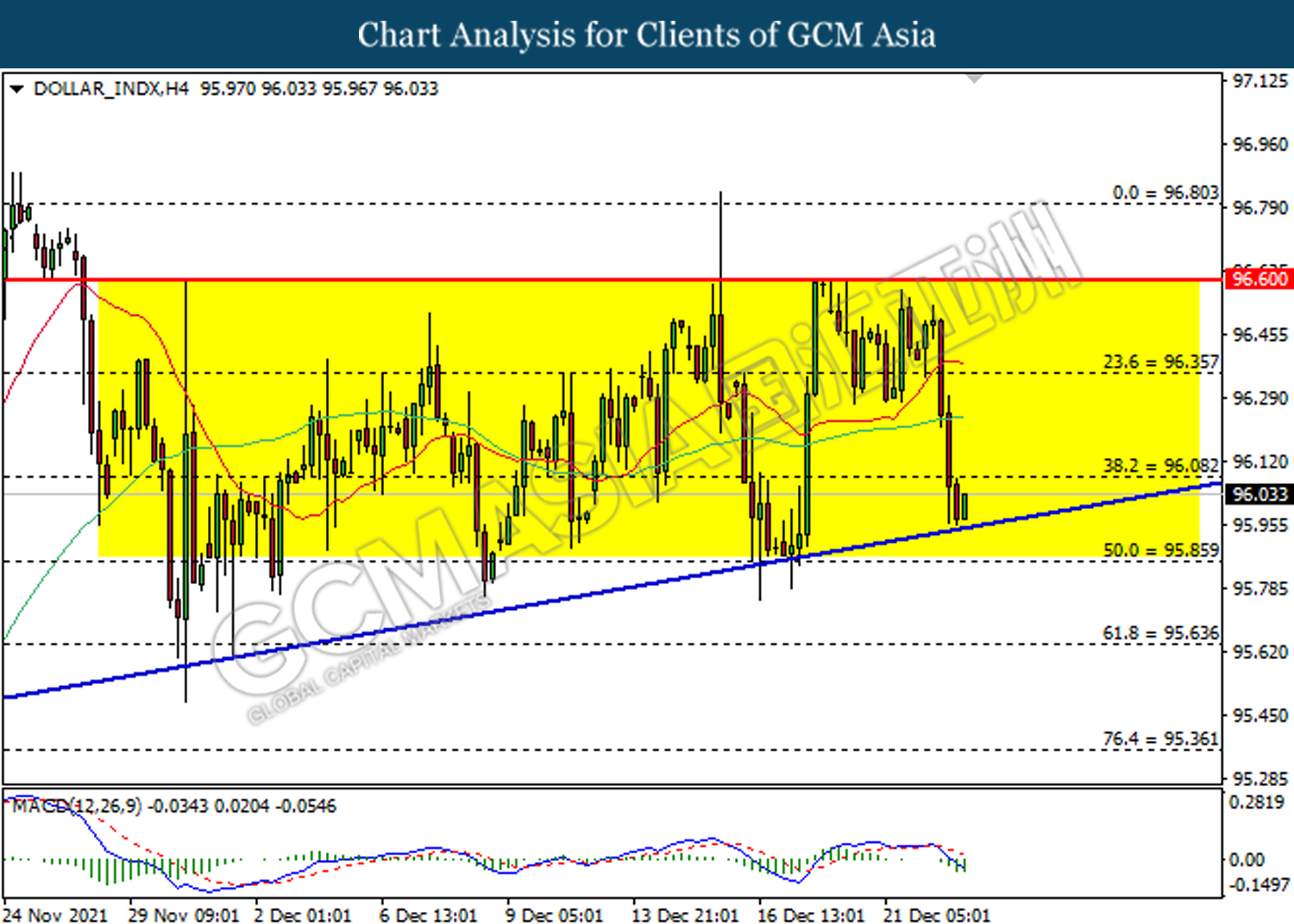Click the price axis value 96.960
Image resolution: width=1294 pixels, height=924 pixels.
(1259, 145)
